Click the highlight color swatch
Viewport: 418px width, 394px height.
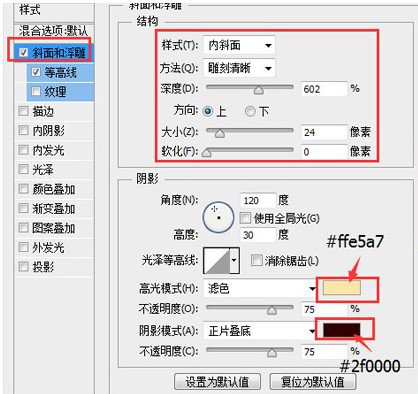coord(342,288)
